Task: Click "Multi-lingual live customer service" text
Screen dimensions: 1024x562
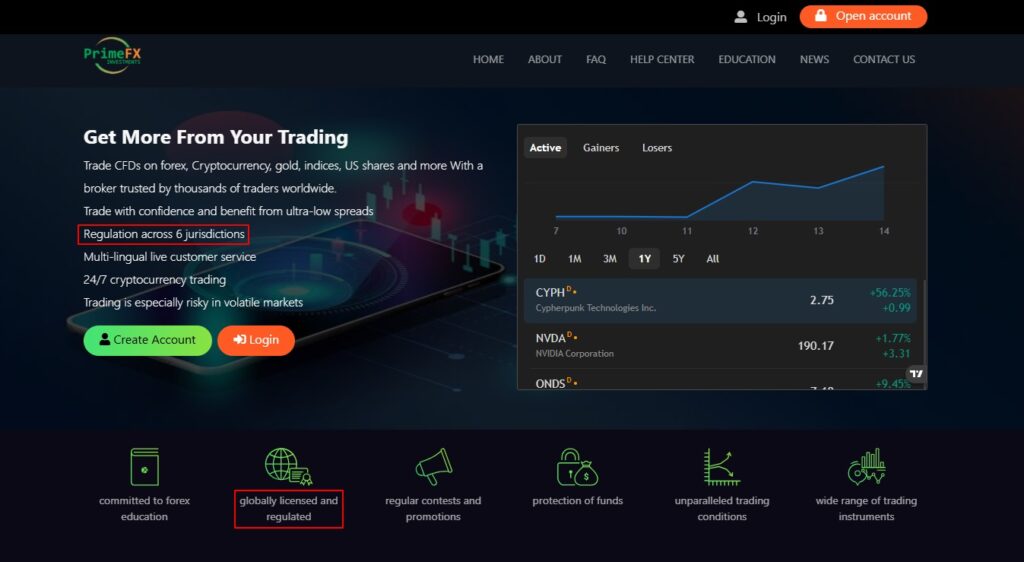Action: point(170,257)
